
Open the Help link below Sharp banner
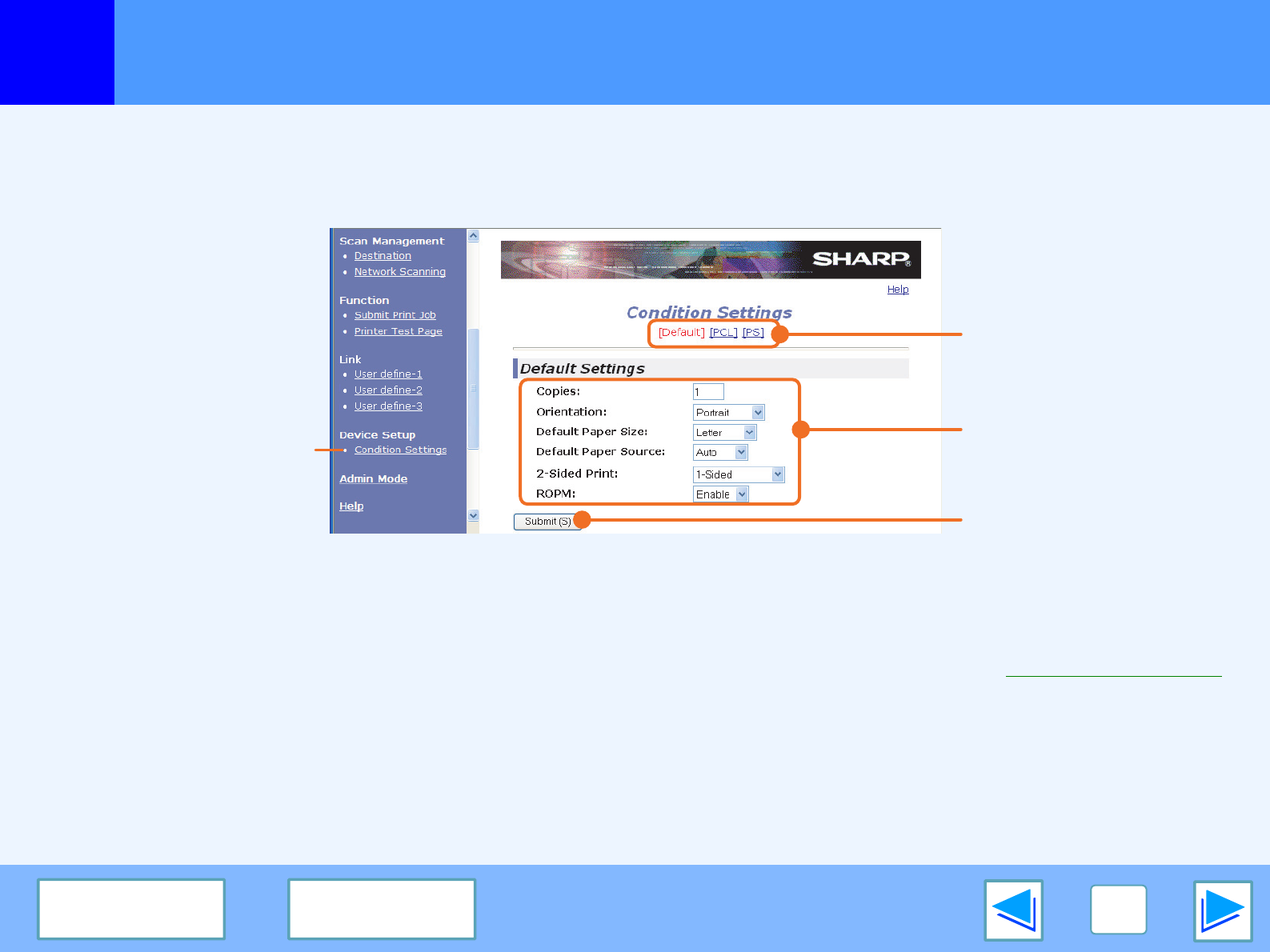[x=897, y=290]
